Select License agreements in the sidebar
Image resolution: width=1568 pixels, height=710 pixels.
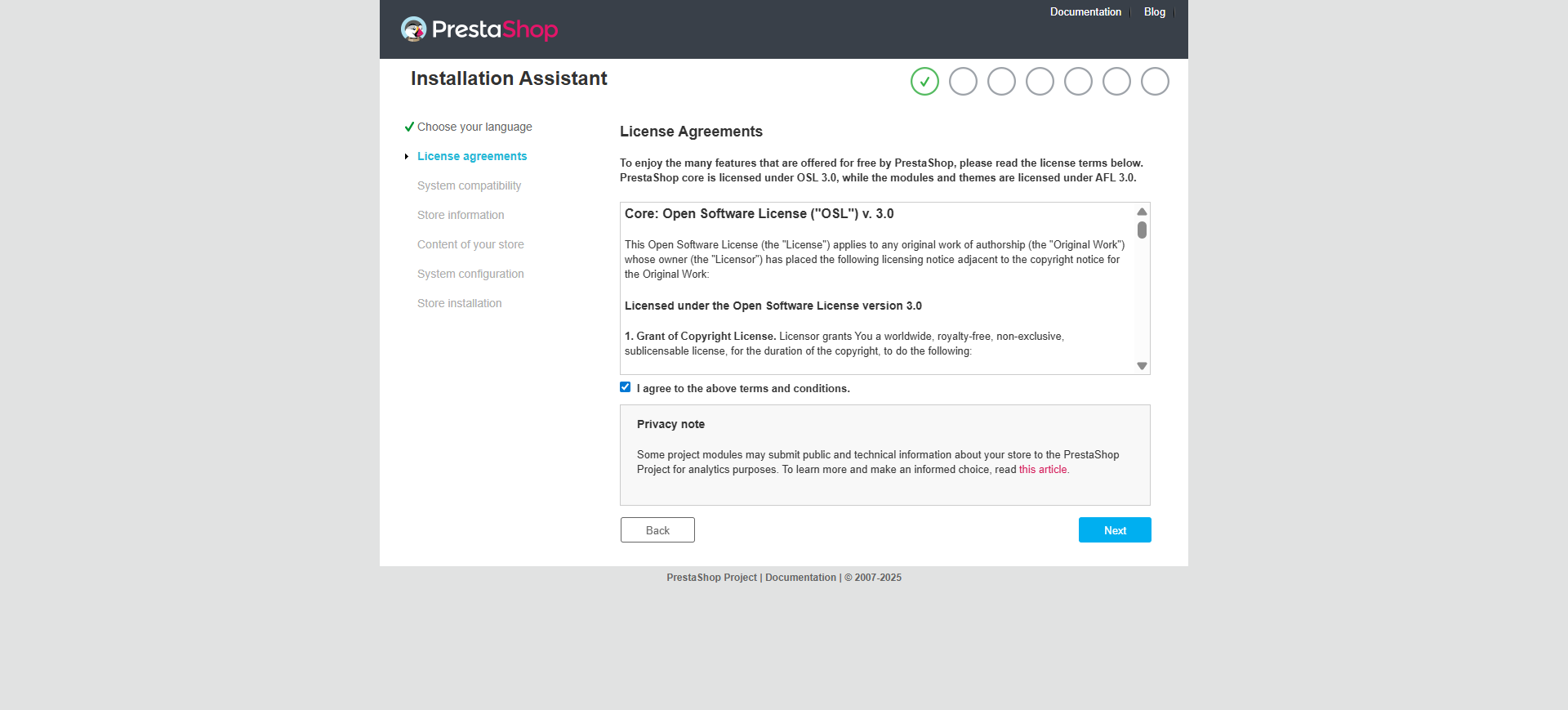(472, 156)
